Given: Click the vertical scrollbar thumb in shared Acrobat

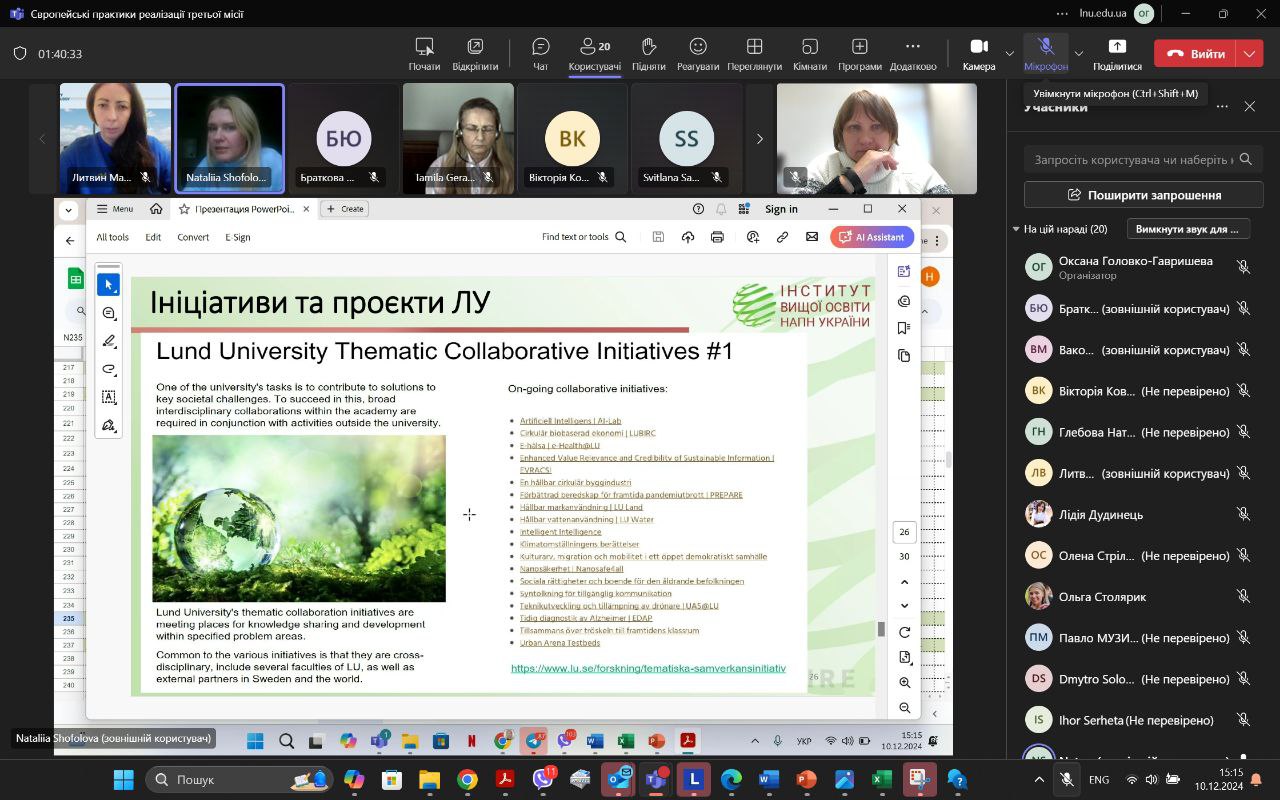Looking at the screenshot, I should click(881, 629).
